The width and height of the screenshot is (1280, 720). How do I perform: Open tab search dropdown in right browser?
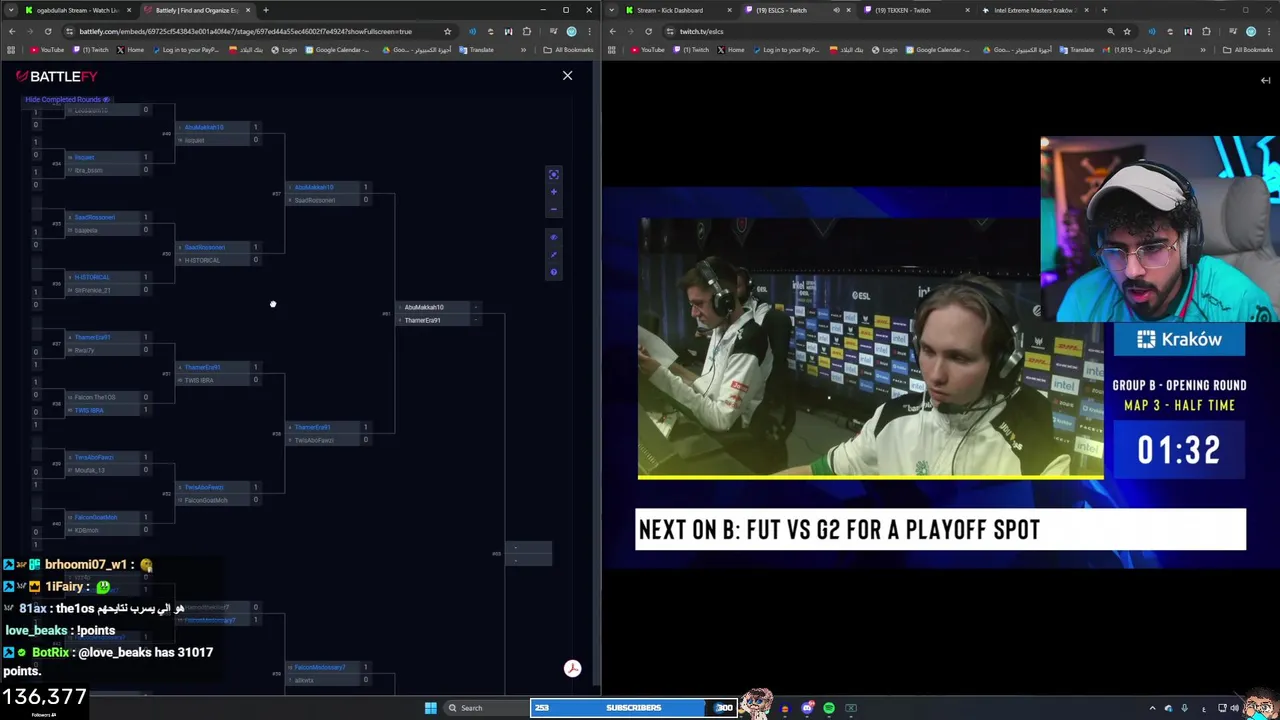(x=609, y=10)
